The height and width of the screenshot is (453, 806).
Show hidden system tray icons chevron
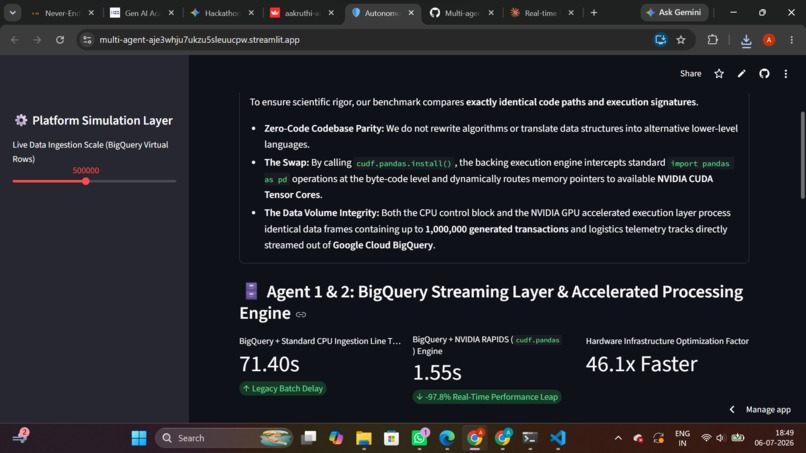pyautogui.click(x=618, y=438)
